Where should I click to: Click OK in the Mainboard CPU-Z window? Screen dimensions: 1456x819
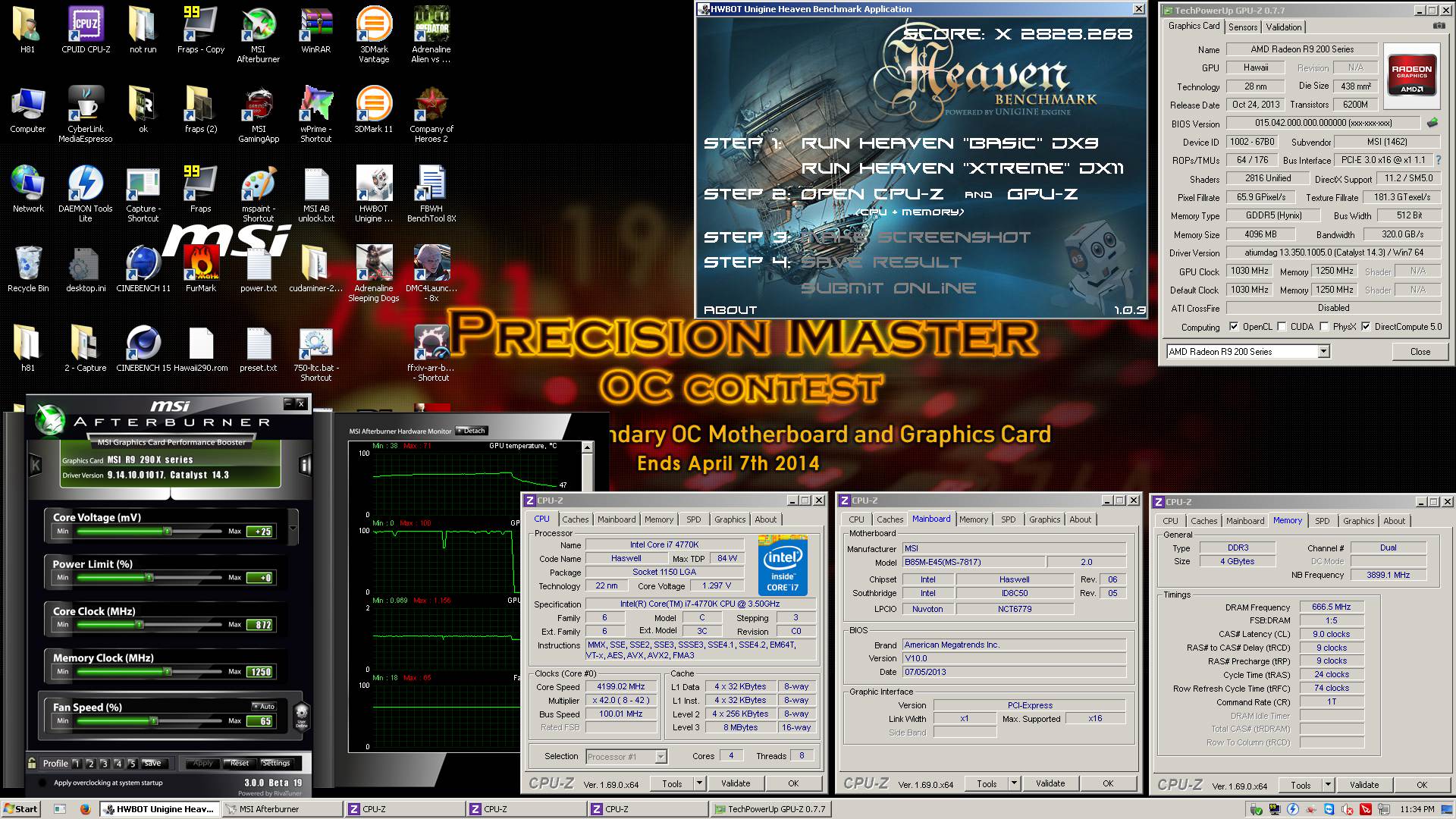pyautogui.click(x=1108, y=783)
